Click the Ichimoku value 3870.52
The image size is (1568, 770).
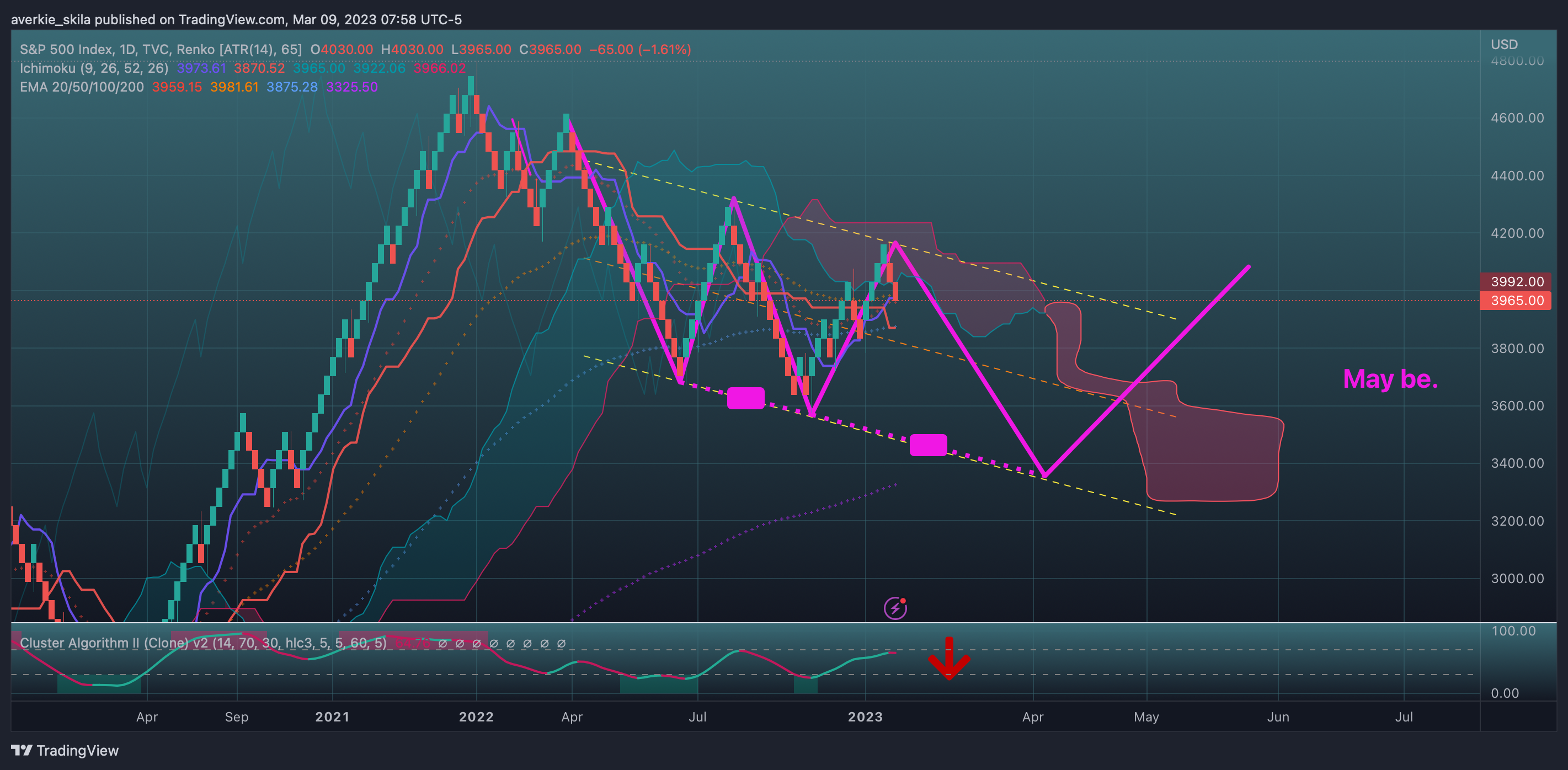[259, 68]
